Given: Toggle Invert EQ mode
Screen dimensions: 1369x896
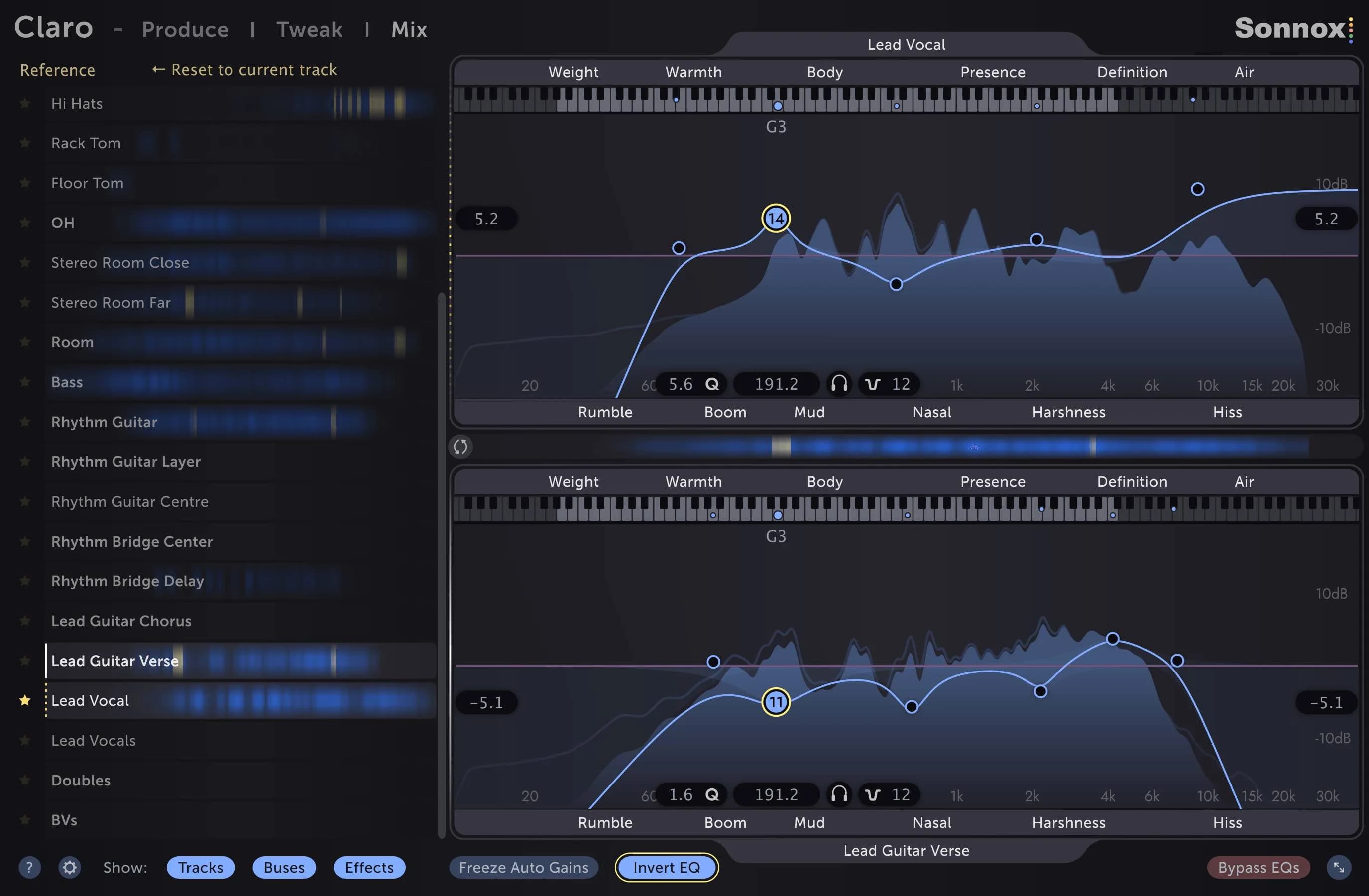Looking at the screenshot, I should (x=666, y=867).
